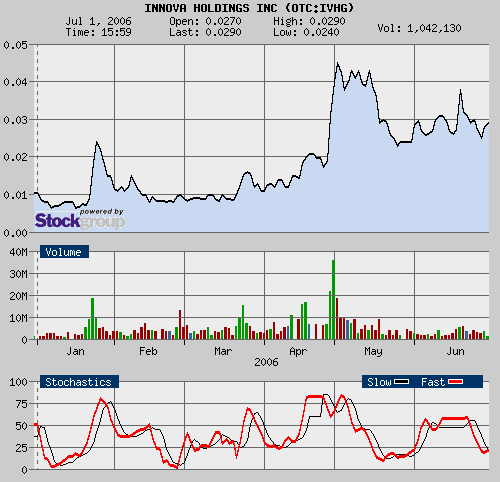Click the 30M volume axis label
Screen dimensions: 500x482
(x=18, y=274)
